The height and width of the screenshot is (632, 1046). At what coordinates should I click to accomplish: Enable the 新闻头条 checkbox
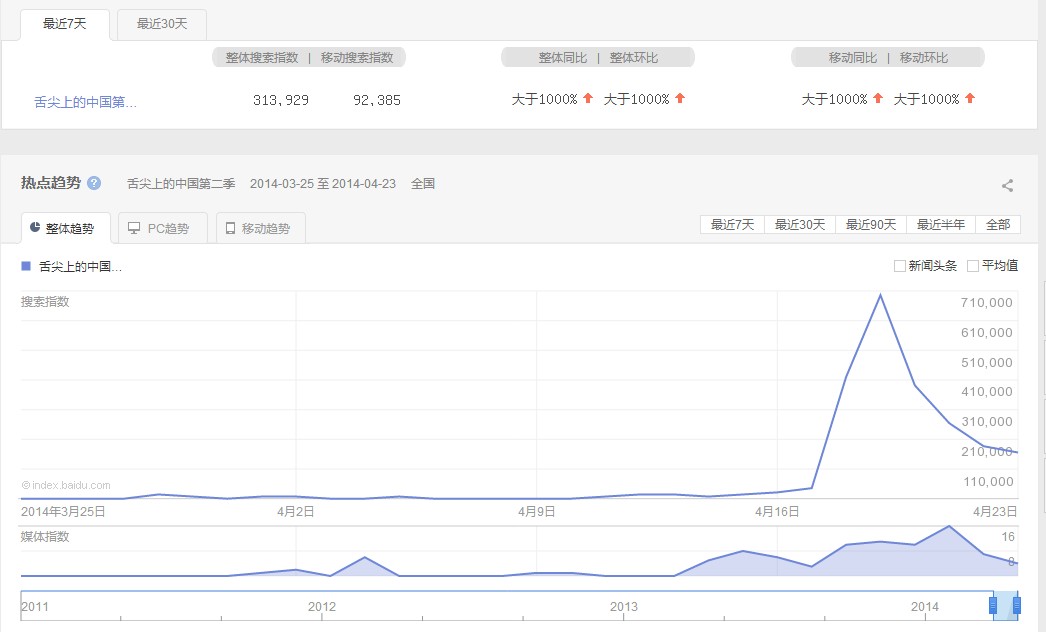click(x=900, y=266)
